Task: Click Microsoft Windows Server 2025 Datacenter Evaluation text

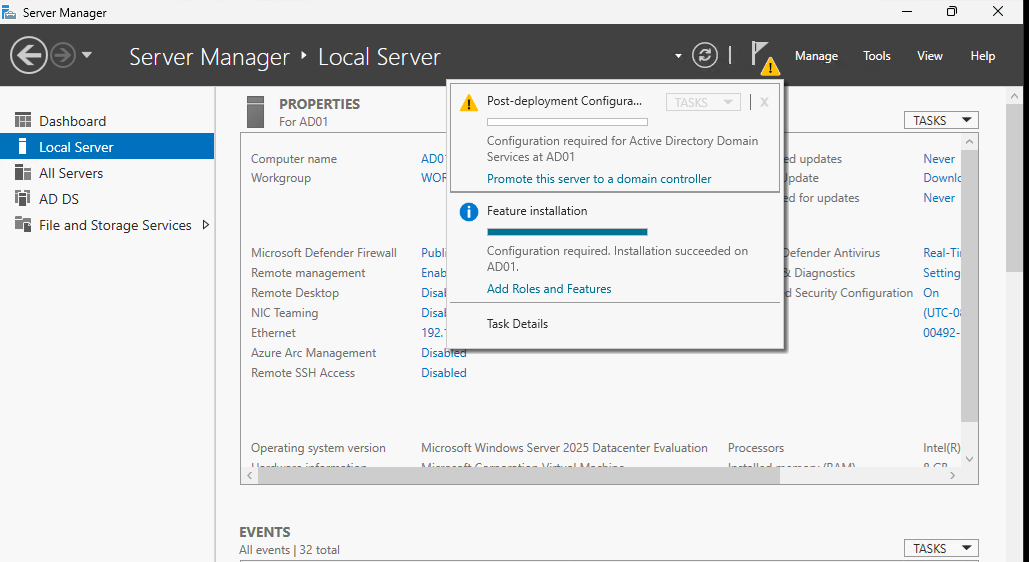Action: (564, 448)
